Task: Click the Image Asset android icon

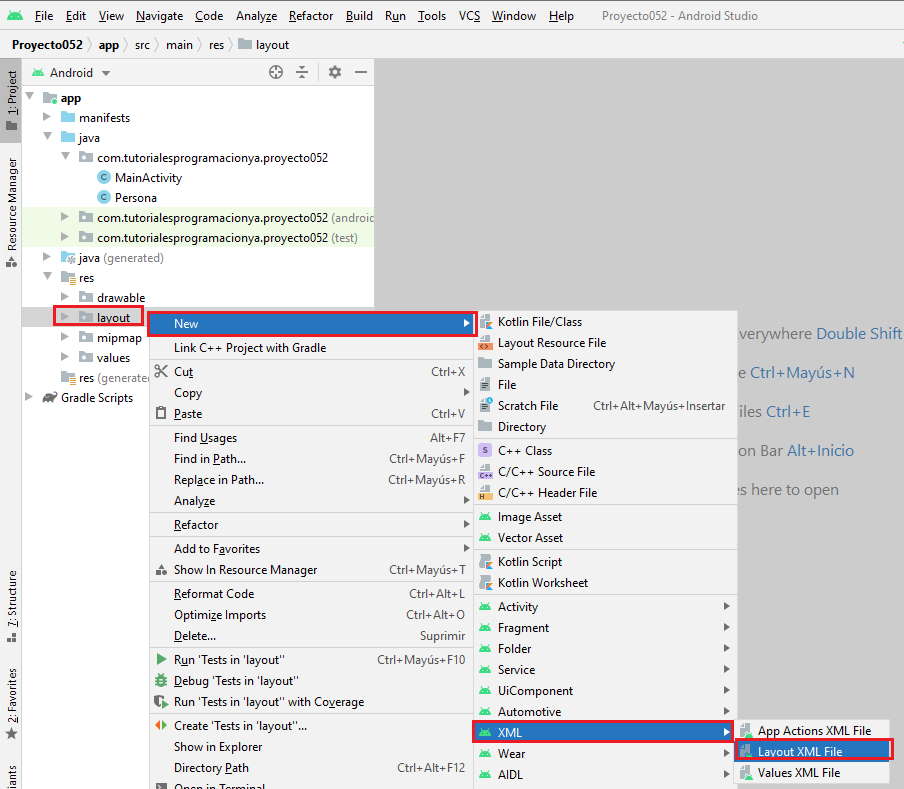Action: 485,516
